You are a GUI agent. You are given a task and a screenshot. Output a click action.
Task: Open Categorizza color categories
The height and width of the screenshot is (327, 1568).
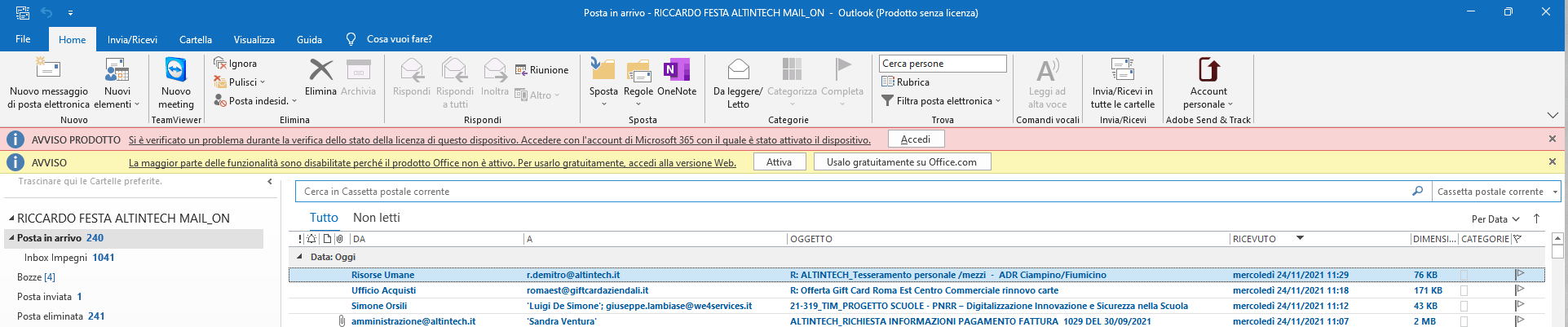tap(792, 83)
